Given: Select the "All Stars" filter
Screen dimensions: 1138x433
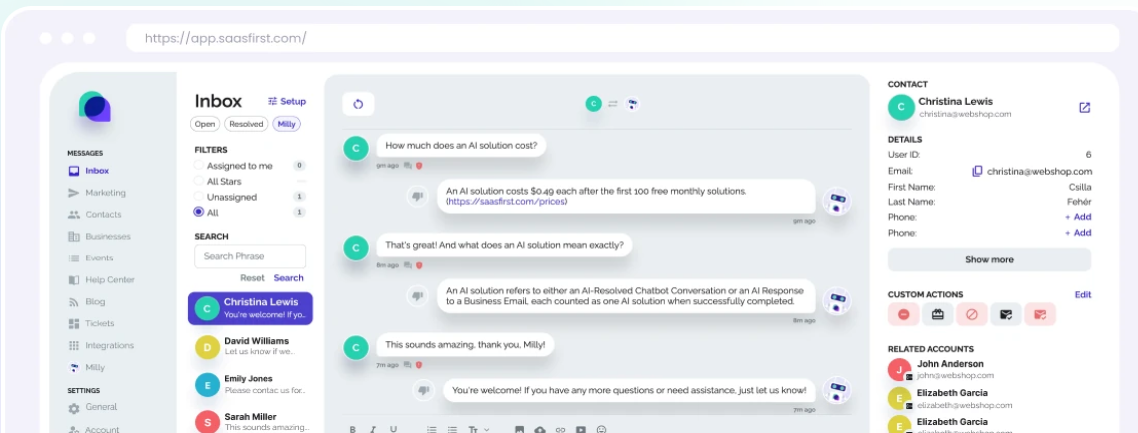Looking at the screenshot, I should (218, 181).
